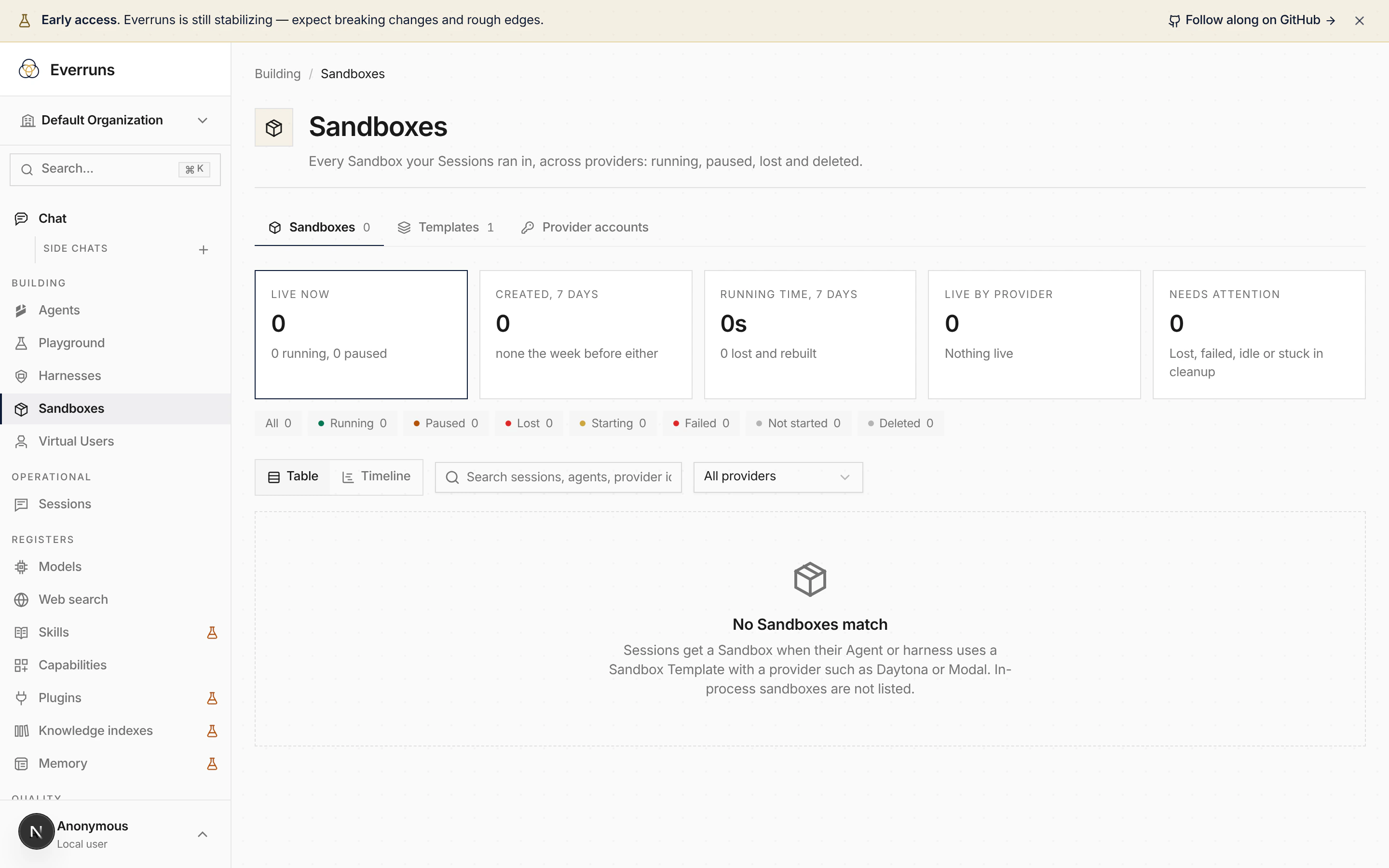This screenshot has width=1389, height=868.
Task: Select Virtual Users in the sidebar
Action: click(x=115, y=441)
